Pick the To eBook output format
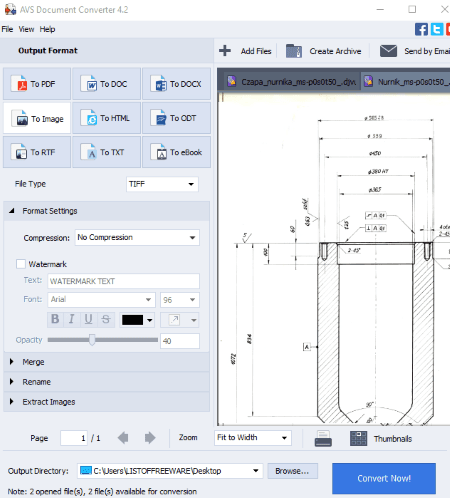 point(176,152)
